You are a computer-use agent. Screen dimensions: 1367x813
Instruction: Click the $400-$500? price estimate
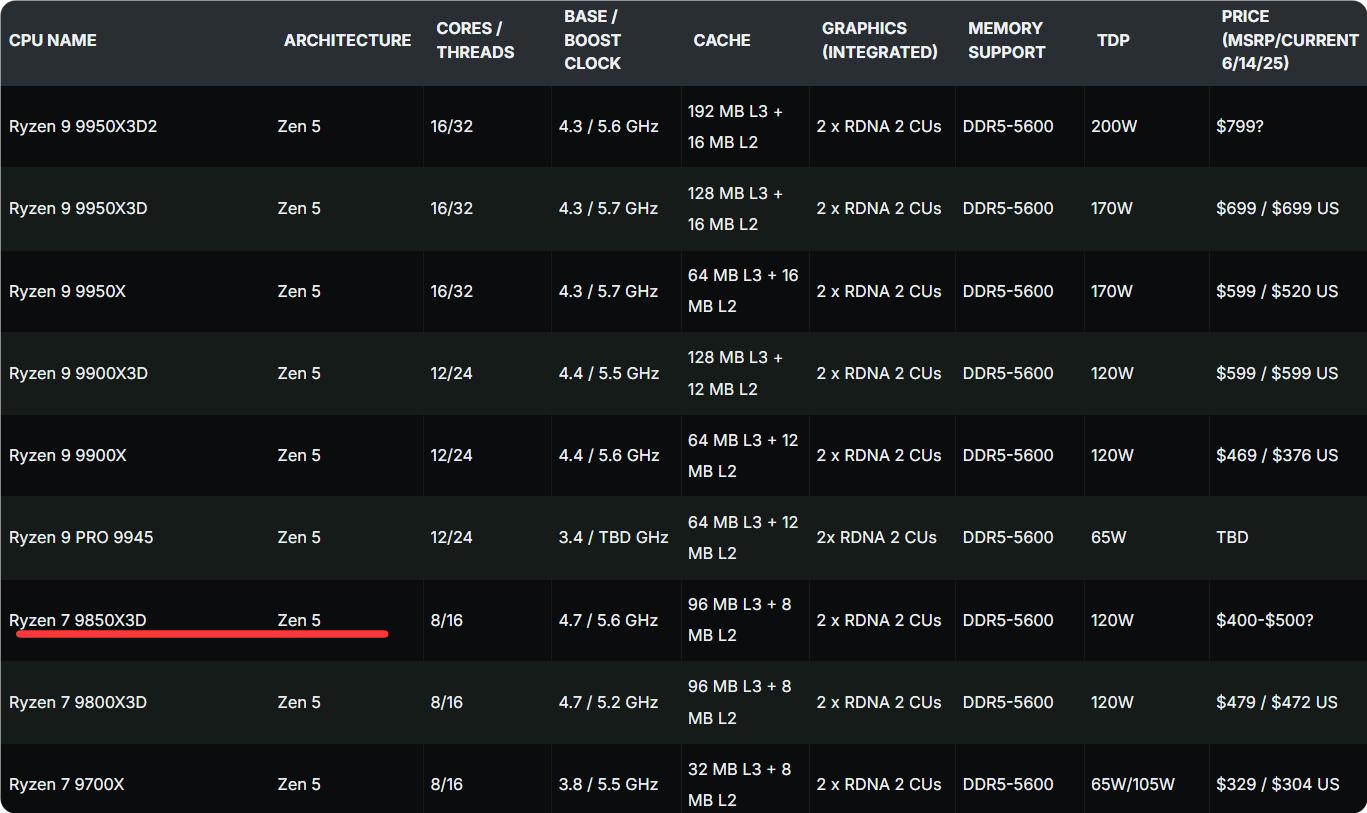(x=1262, y=620)
